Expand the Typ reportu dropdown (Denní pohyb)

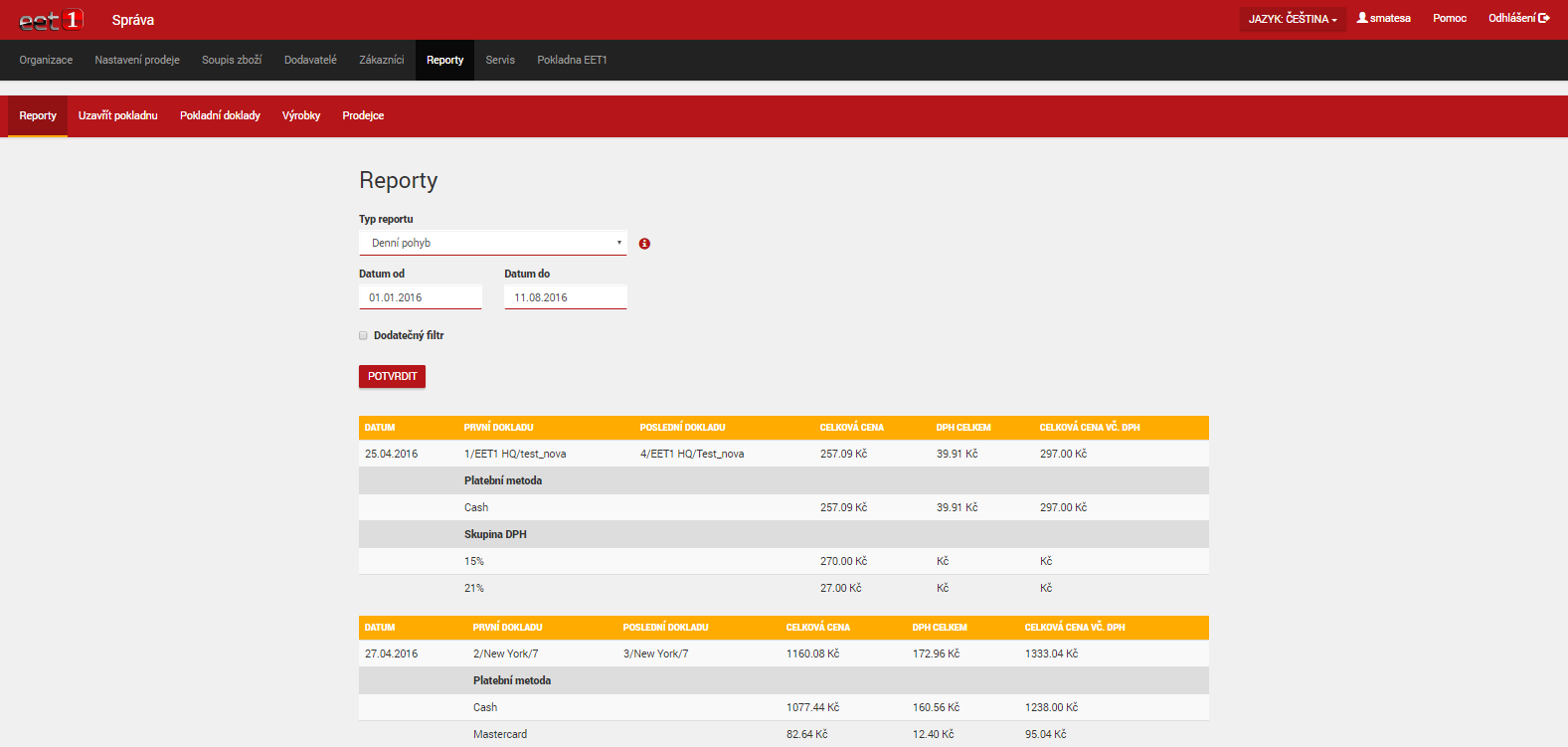tap(493, 243)
